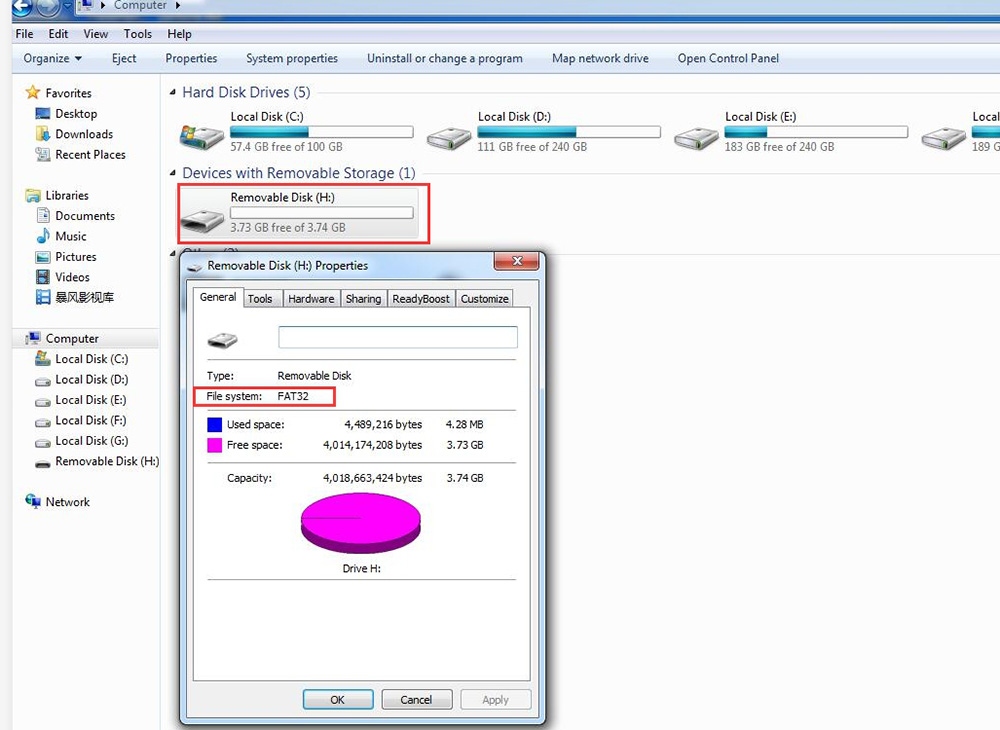Viewport: 1000px width, 730px height.
Task: Click the Recent Places icon
Action: coord(43,154)
